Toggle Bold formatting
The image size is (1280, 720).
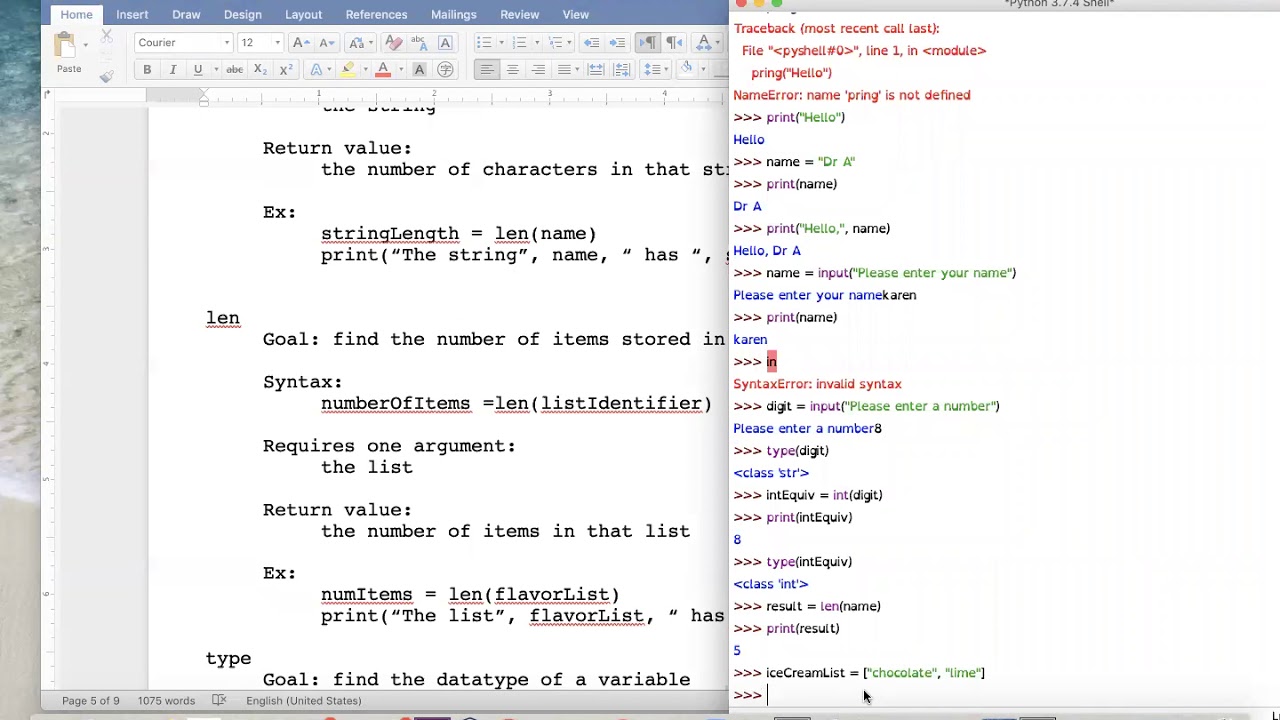pos(147,69)
